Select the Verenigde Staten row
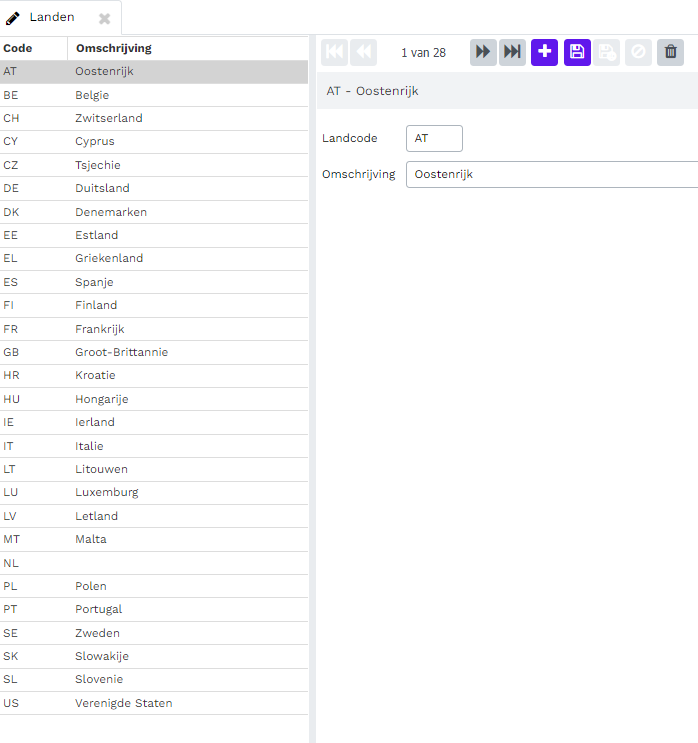This screenshot has height=743, width=698. pyautogui.click(x=154, y=704)
